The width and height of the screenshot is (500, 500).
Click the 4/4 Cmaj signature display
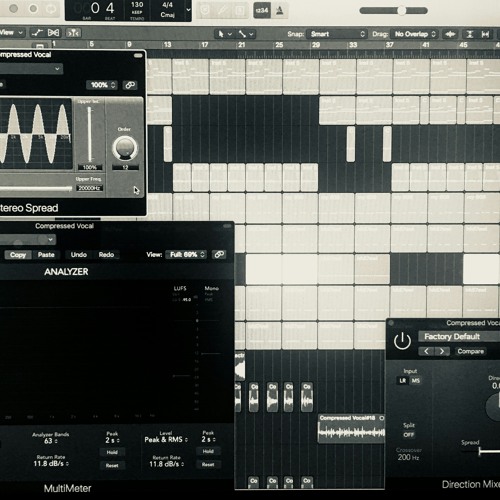pyautogui.click(x=168, y=10)
